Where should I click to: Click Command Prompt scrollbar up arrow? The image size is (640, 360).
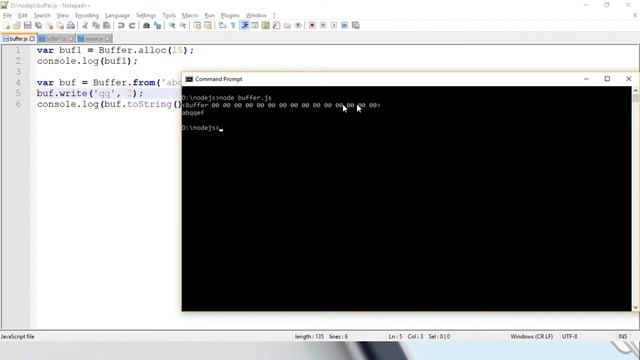(x=635, y=90)
